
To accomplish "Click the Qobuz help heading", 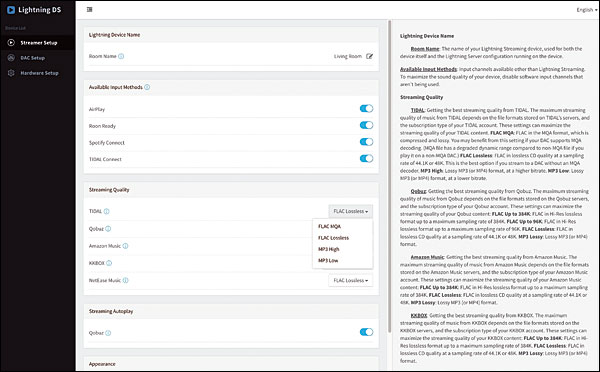I will click(418, 191).
